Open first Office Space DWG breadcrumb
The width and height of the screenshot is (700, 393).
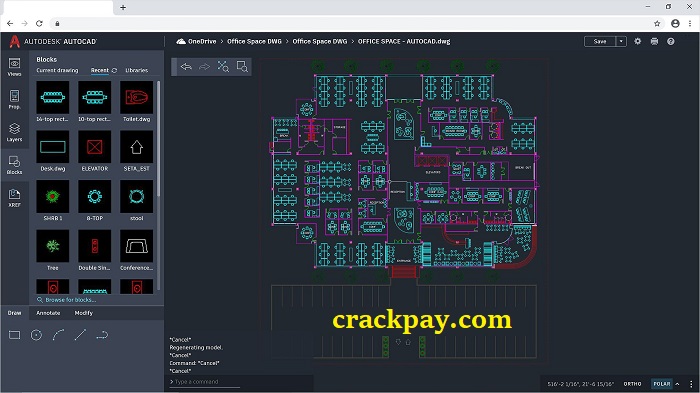[254, 41]
